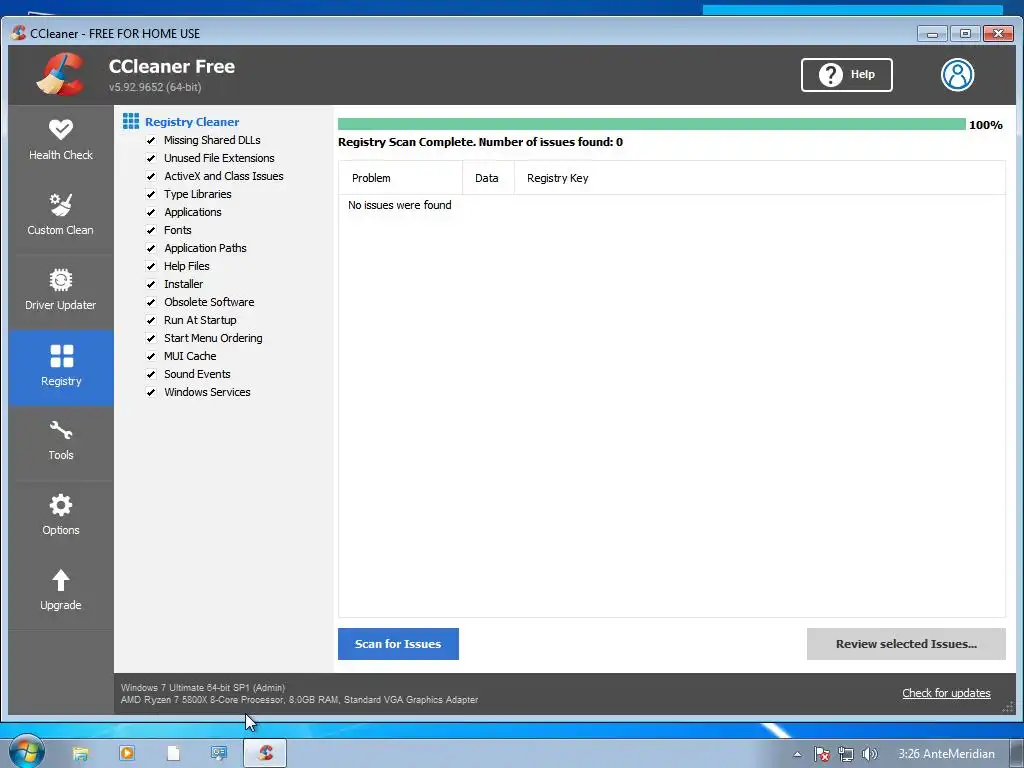The height and width of the screenshot is (768, 1024).
Task: Toggle the Fonts checkbox
Action: click(151, 230)
